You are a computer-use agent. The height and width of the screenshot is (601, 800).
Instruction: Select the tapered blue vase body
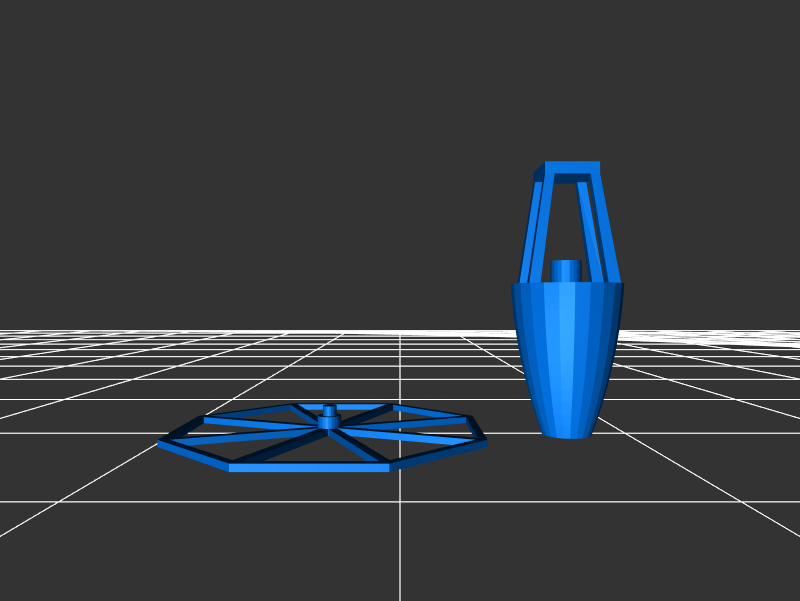567,355
